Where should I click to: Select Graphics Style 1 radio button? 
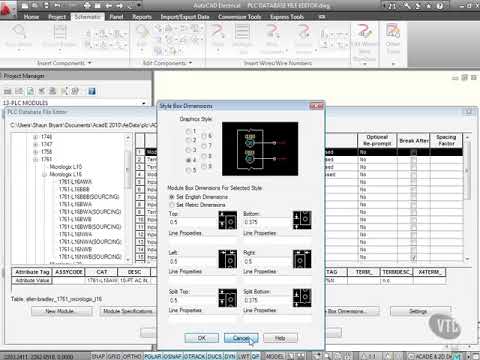pos(188,131)
